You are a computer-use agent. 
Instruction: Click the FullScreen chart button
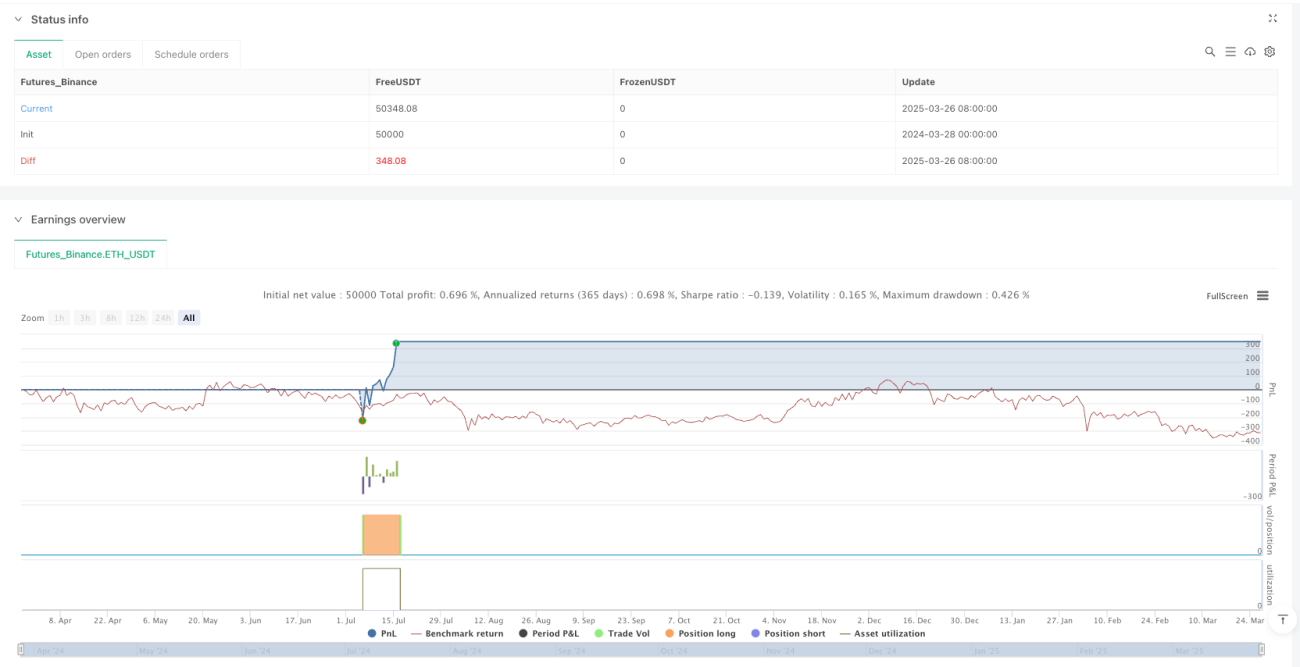1227,296
